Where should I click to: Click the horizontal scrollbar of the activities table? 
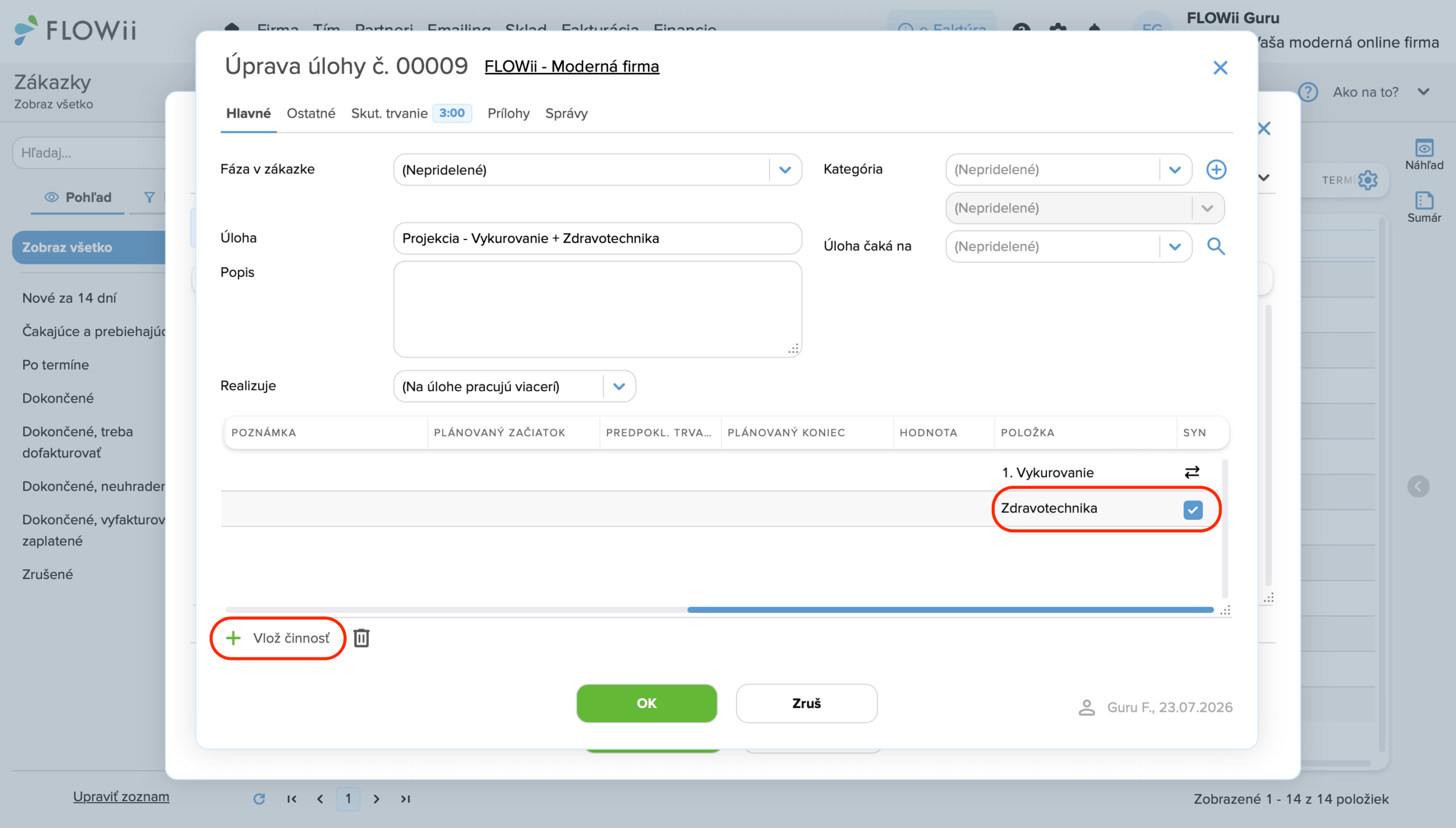950,610
